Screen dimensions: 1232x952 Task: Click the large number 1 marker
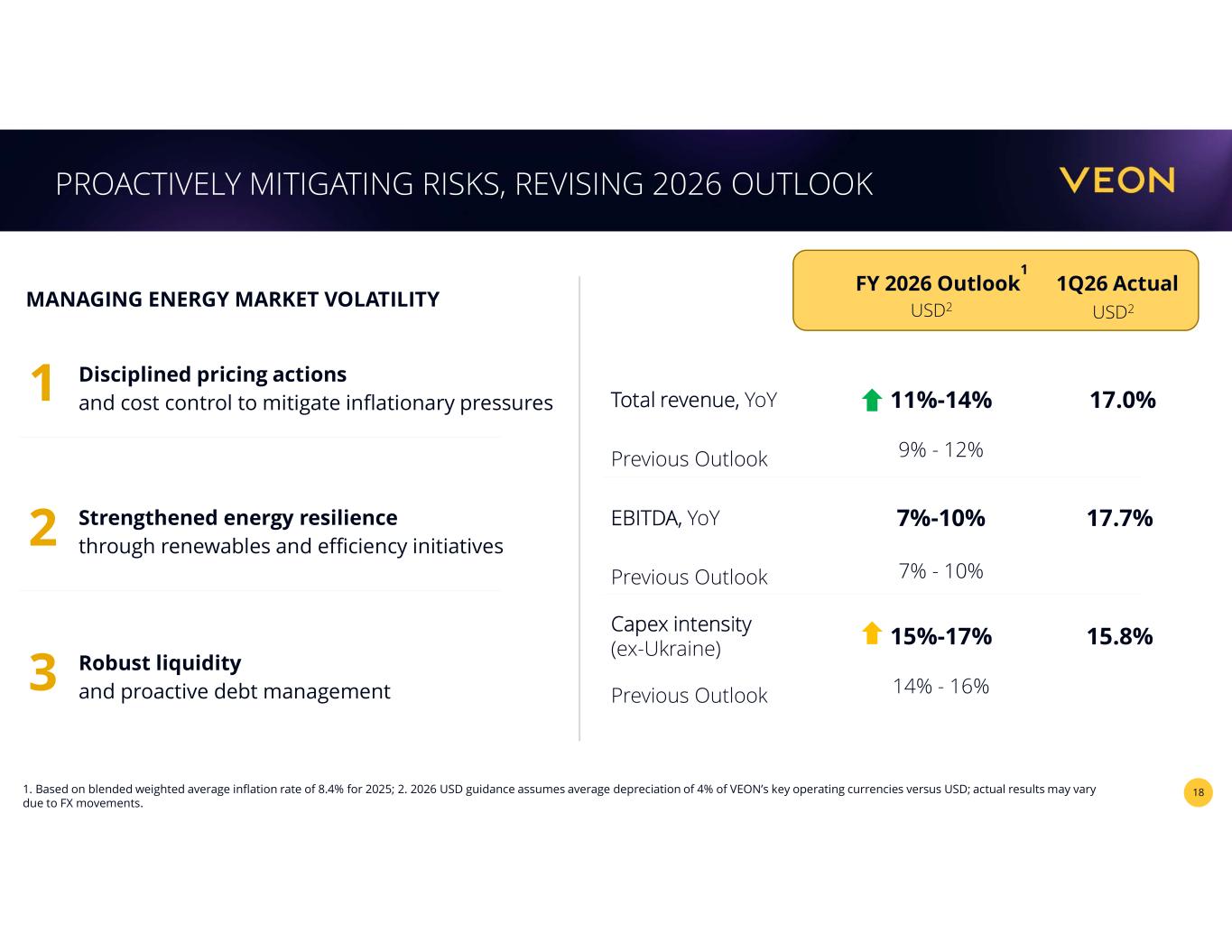pyautogui.click(x=42, y=384)
